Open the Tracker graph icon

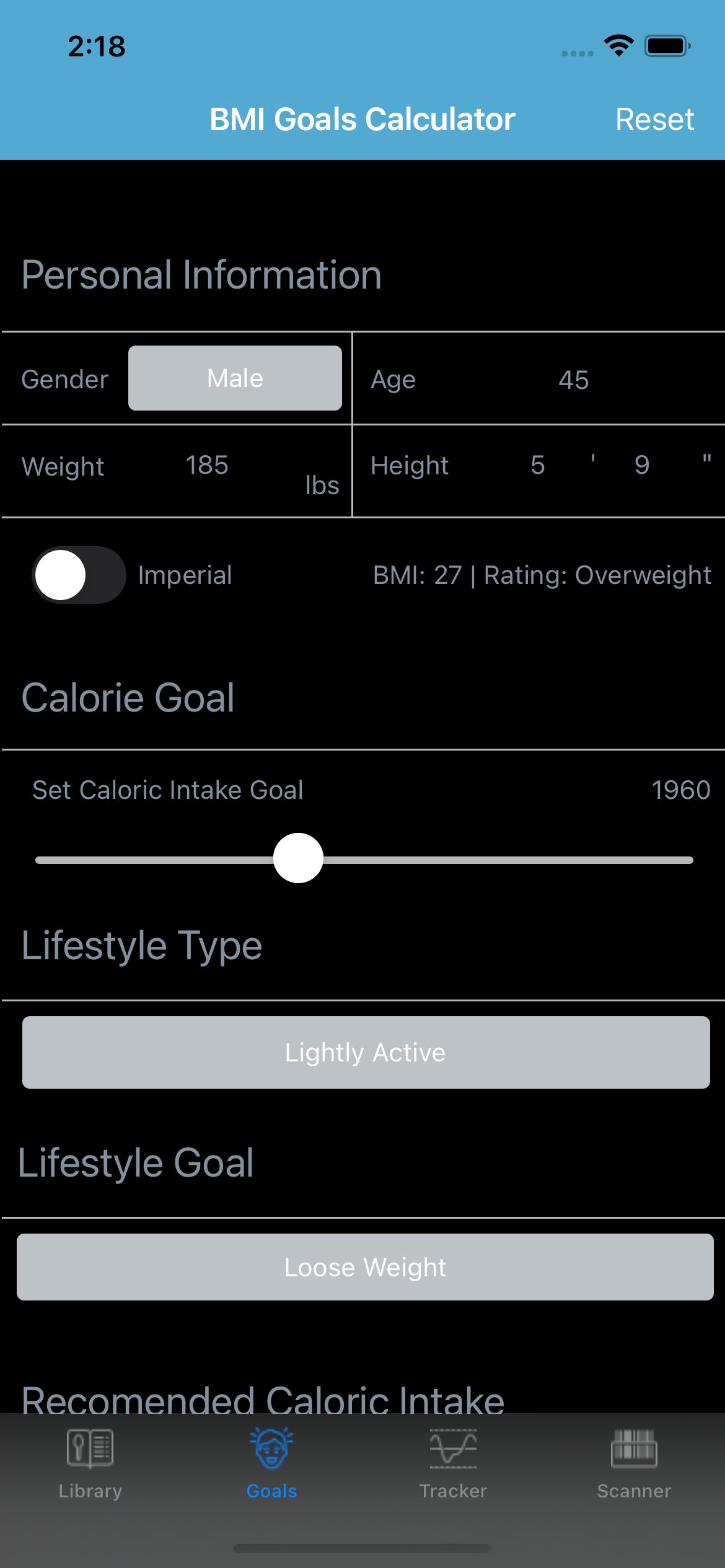point(453,1448)
